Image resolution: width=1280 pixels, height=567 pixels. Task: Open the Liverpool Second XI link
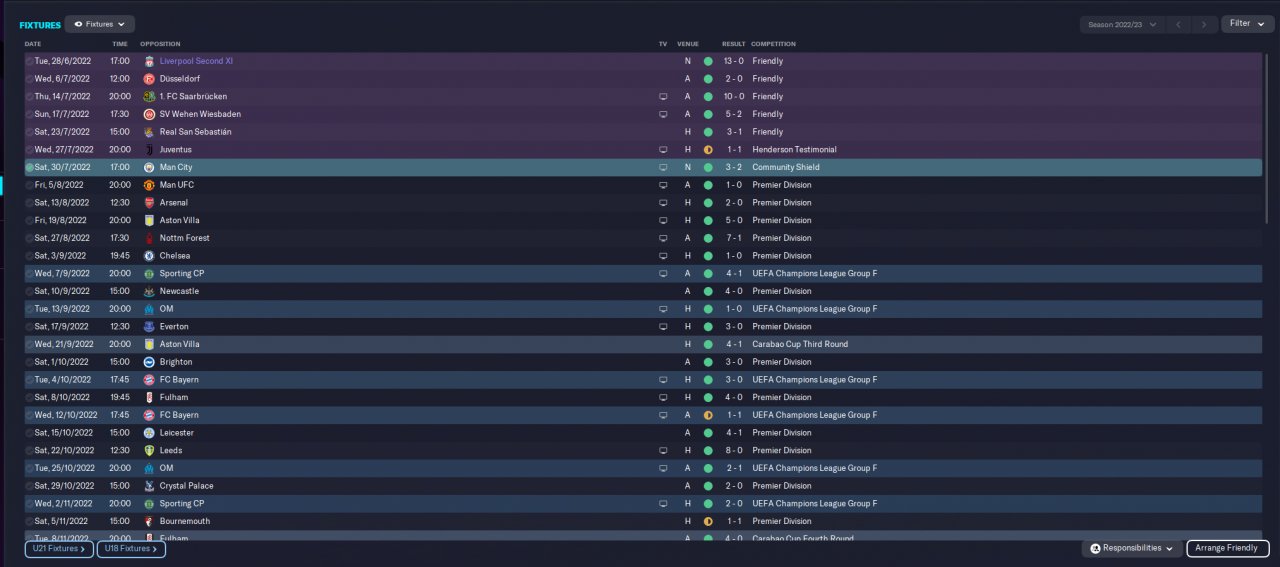[x=196, y=61]
